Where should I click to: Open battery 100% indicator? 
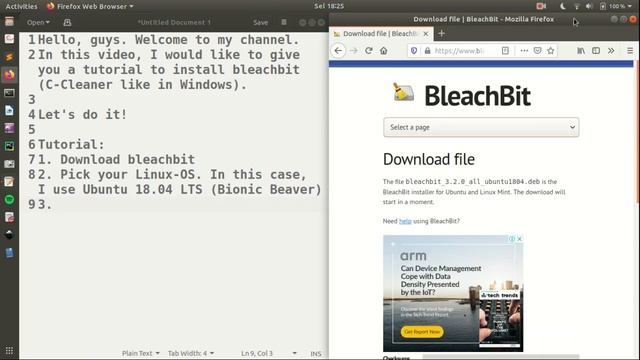click(612, 6)
